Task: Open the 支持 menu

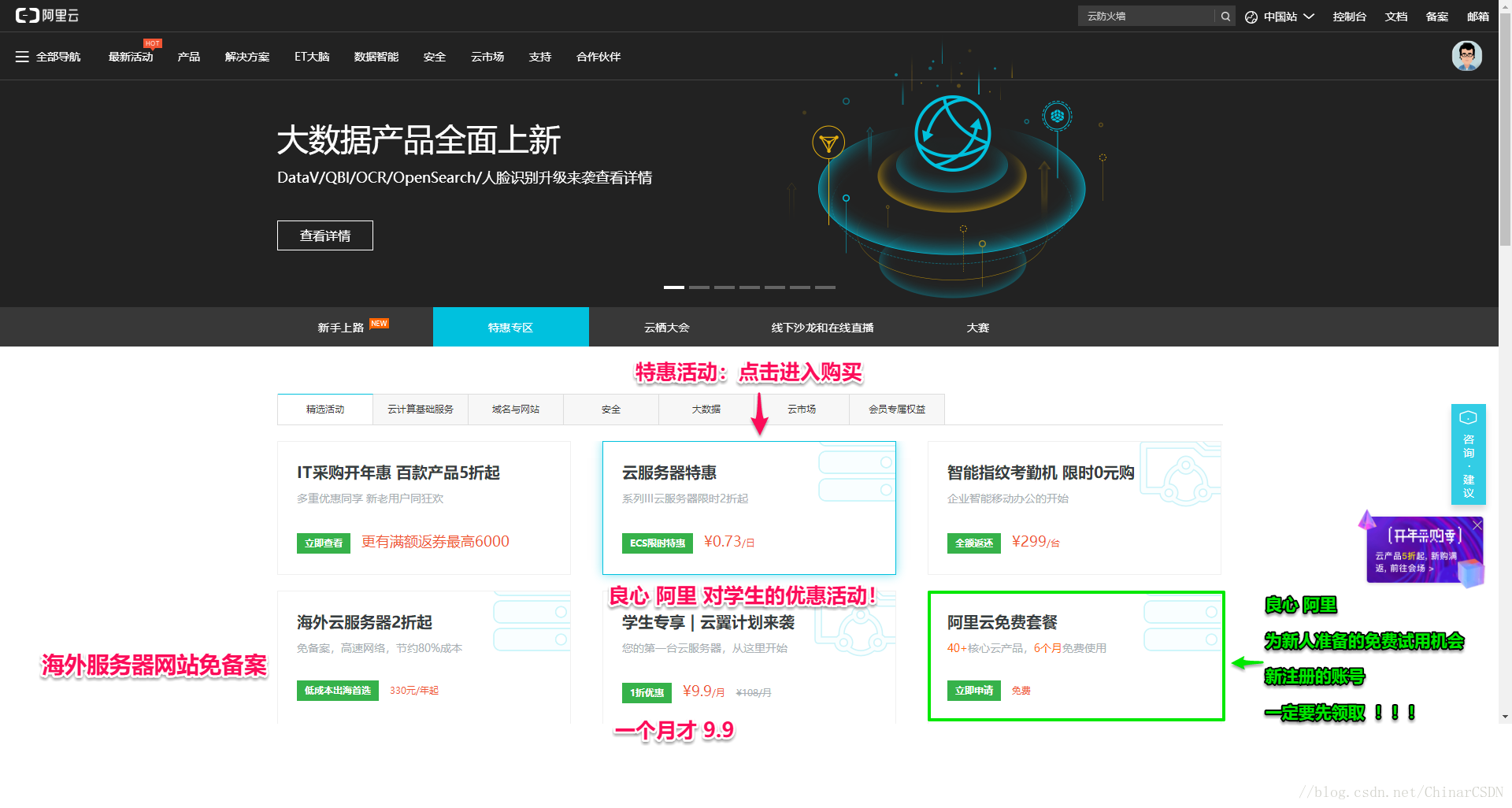Action: tap(540, 57)
